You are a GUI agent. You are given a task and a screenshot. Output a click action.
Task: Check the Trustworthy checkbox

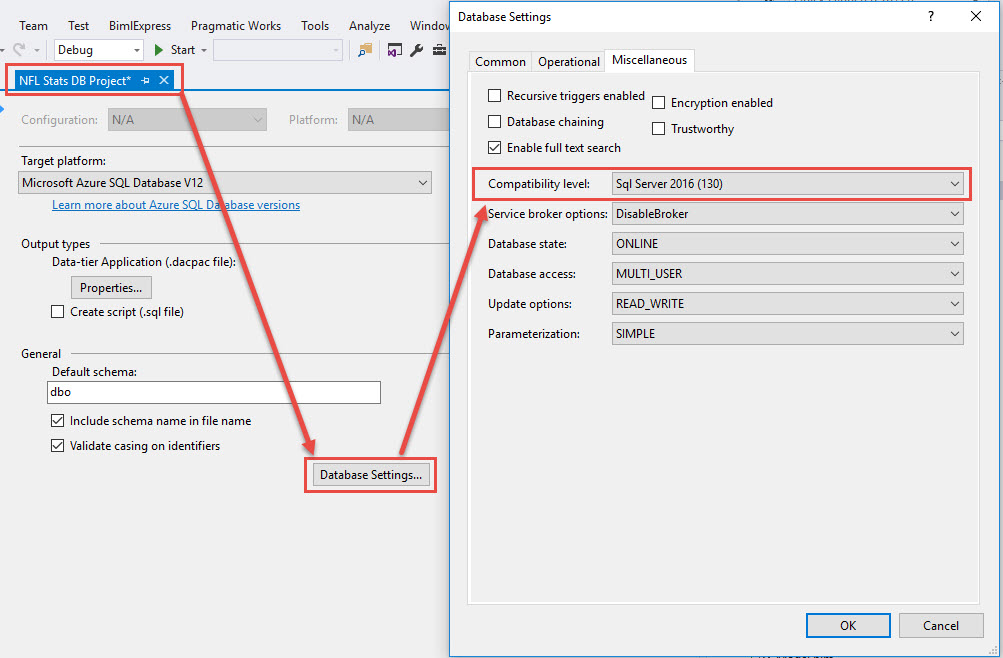click(658, 128)
